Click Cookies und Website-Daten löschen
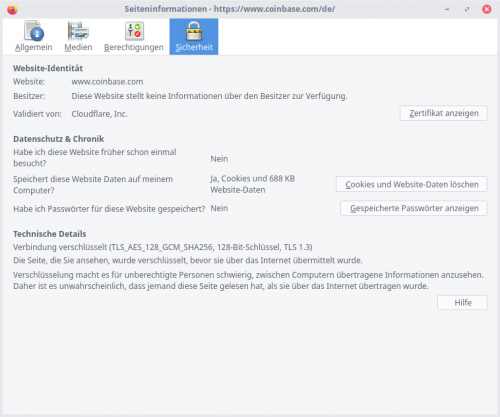Screen dimensions: 500x417 click(412, 184)
